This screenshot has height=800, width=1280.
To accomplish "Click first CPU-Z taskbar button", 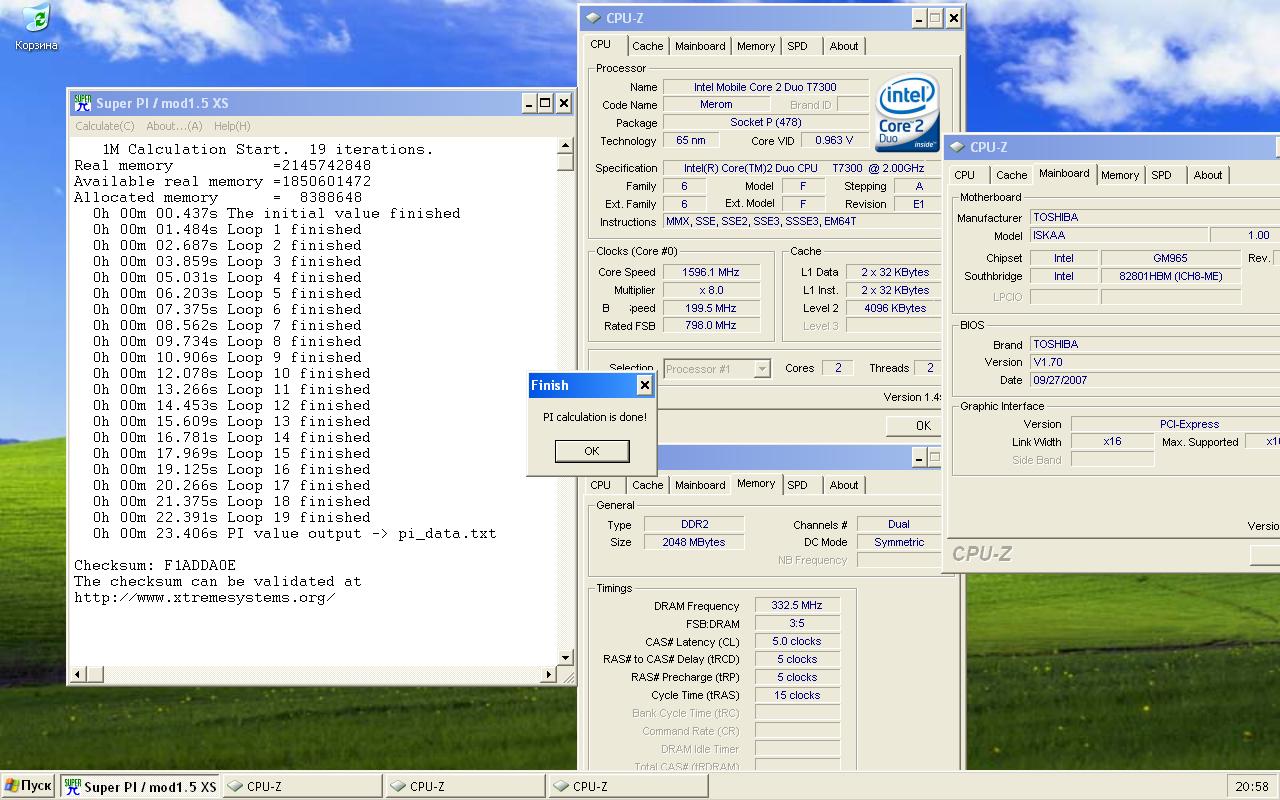I will pyautogui.click(x=302, y=787).
